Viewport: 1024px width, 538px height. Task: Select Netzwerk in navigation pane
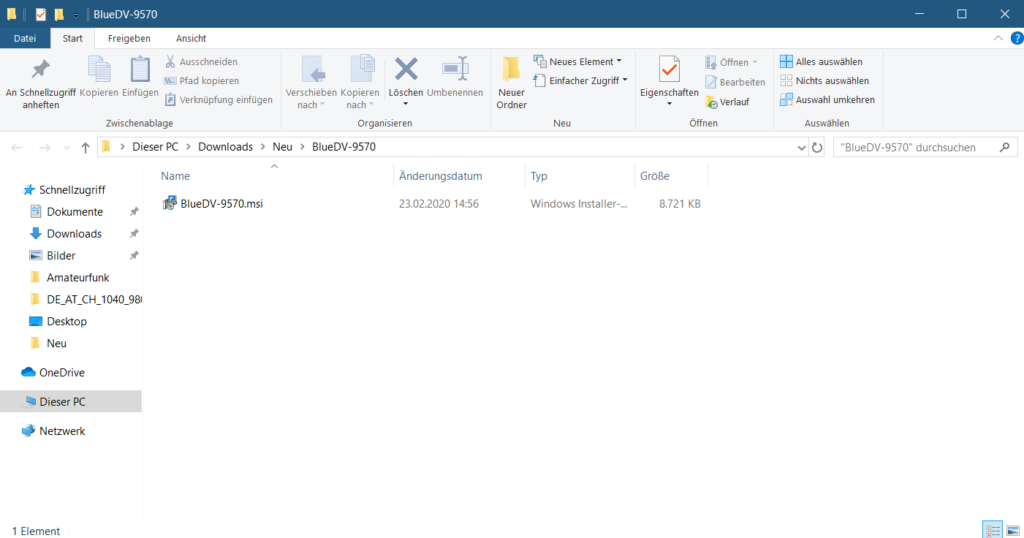click(62, 431)
